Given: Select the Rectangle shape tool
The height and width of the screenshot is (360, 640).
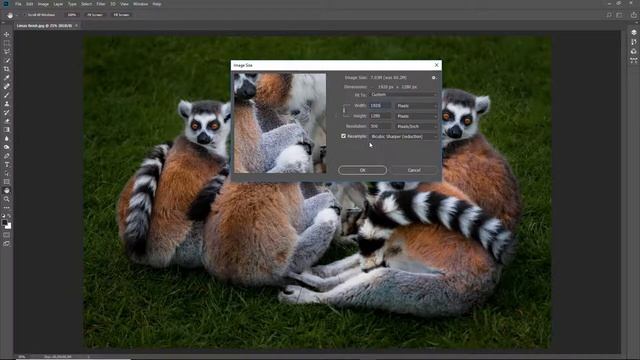Looking at the screenshot, I should point(7,182).
